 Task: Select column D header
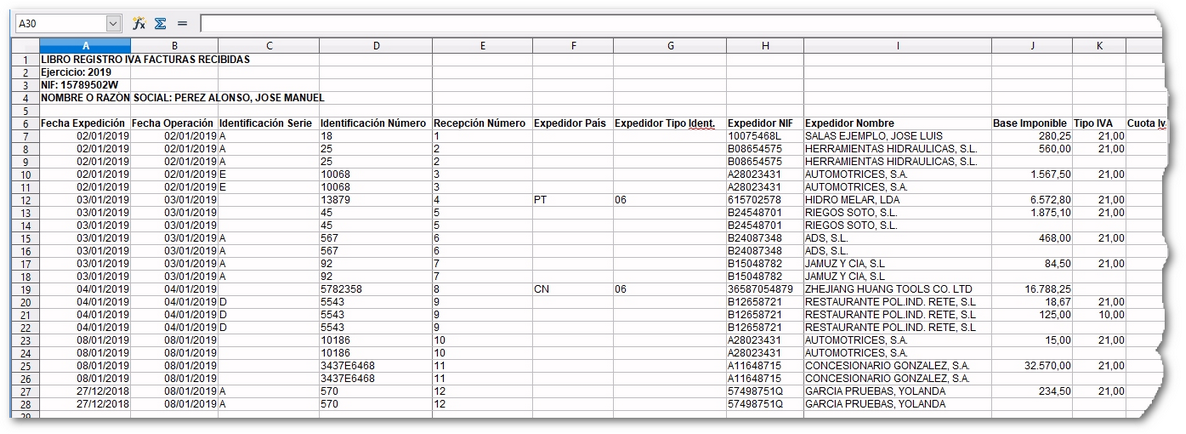(375, 46)
